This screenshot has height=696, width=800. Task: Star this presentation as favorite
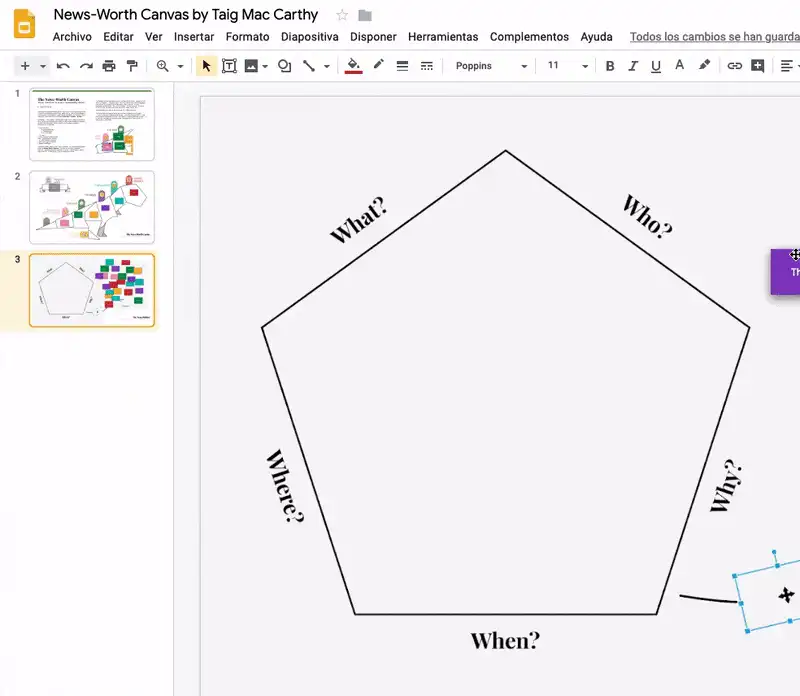coord(342,15)
